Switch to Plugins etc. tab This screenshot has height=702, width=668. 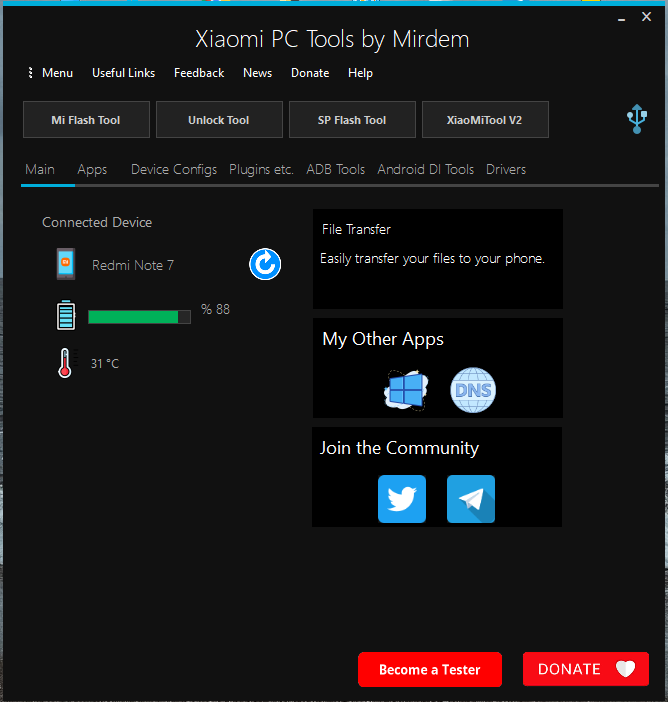pyautogui.click(x=261, y=170)
